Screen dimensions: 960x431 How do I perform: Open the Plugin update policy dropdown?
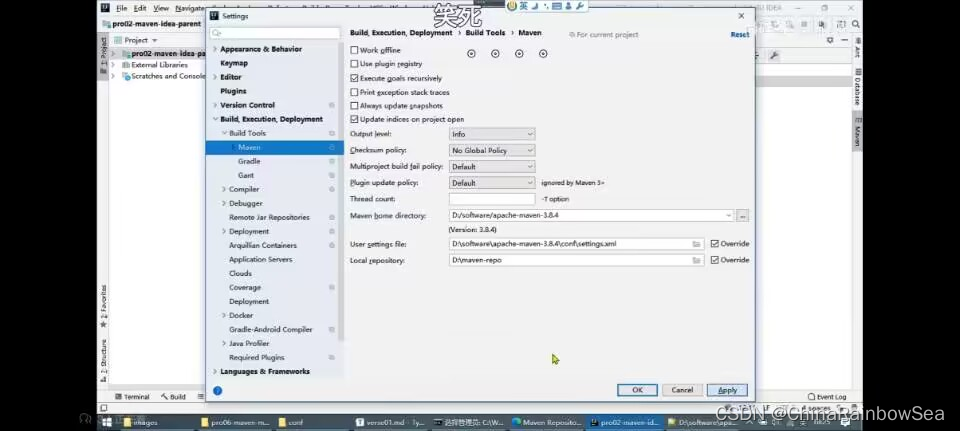click(x=492, y=182)
